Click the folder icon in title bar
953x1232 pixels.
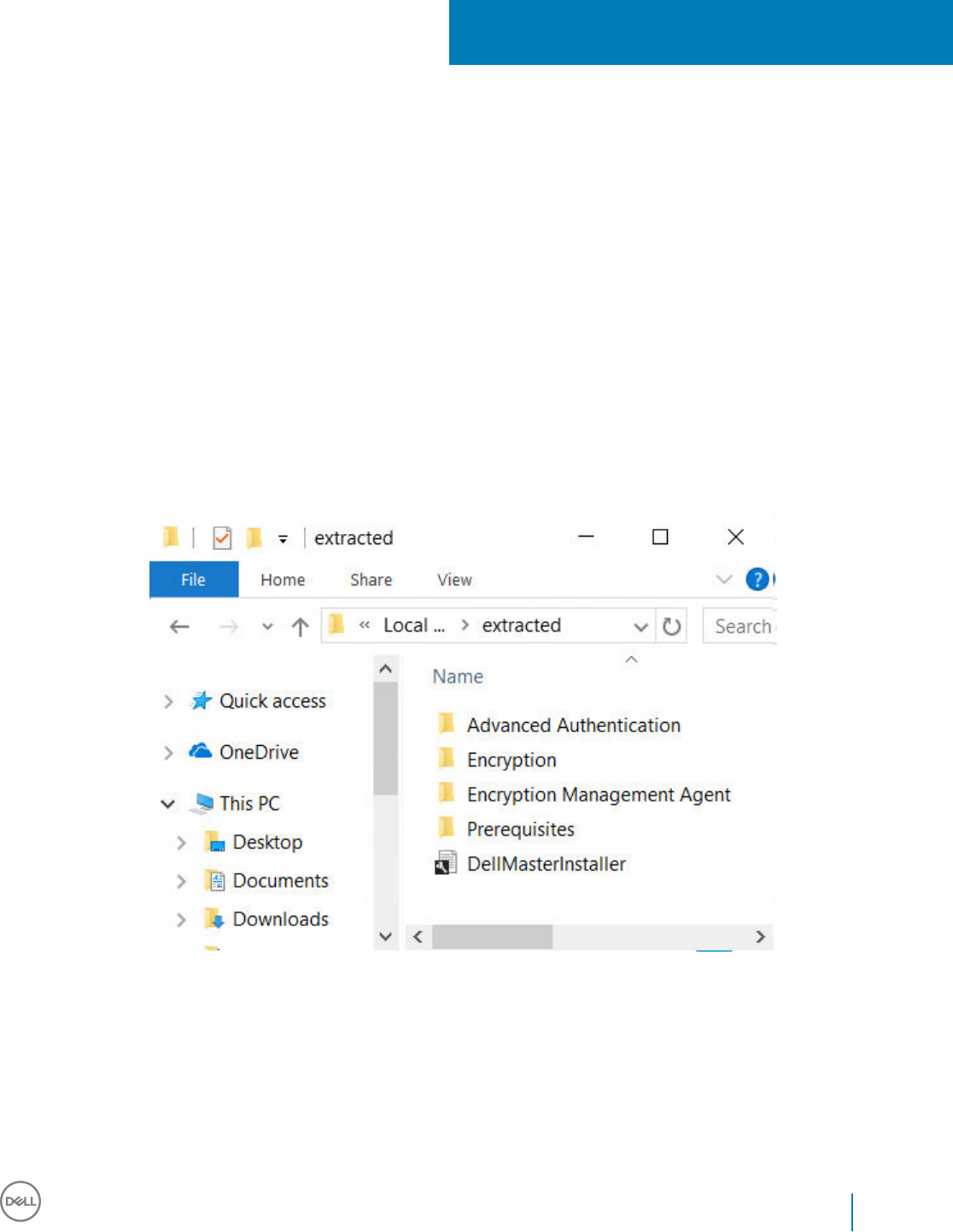point(172,537)
